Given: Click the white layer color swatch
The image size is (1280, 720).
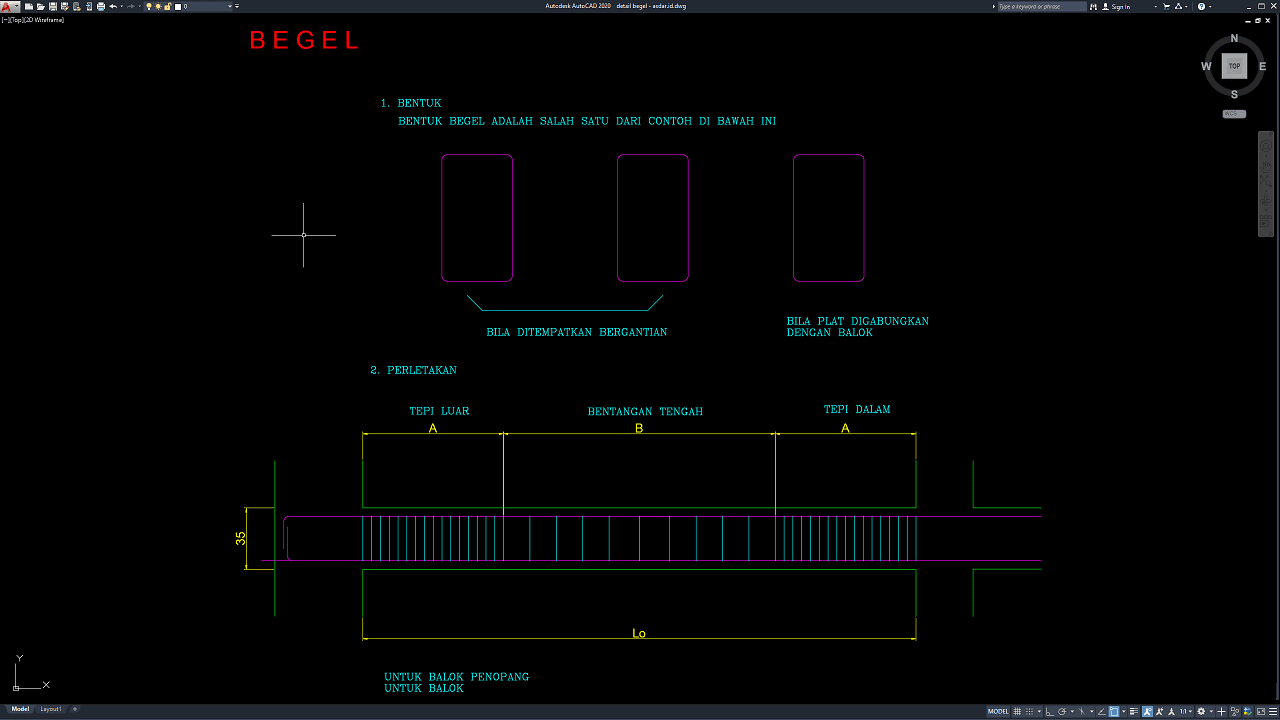Looking at the screenshot, I should click(178, 6).
